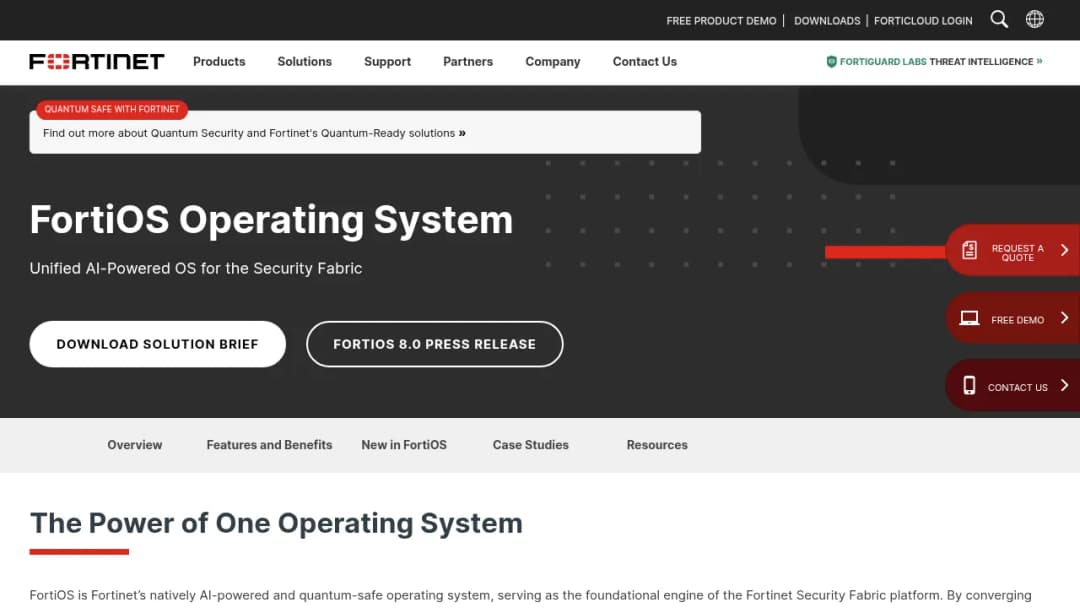Open FortiOS 8.0 Press Release
The image size is (1080, 608).
pos(435,344)
